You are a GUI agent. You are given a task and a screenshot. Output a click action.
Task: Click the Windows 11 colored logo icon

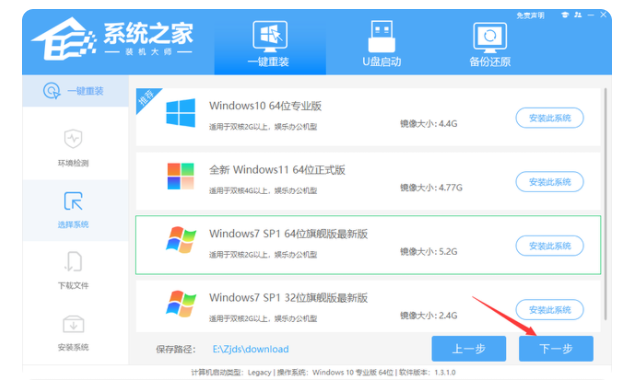(x=181, y=176)
